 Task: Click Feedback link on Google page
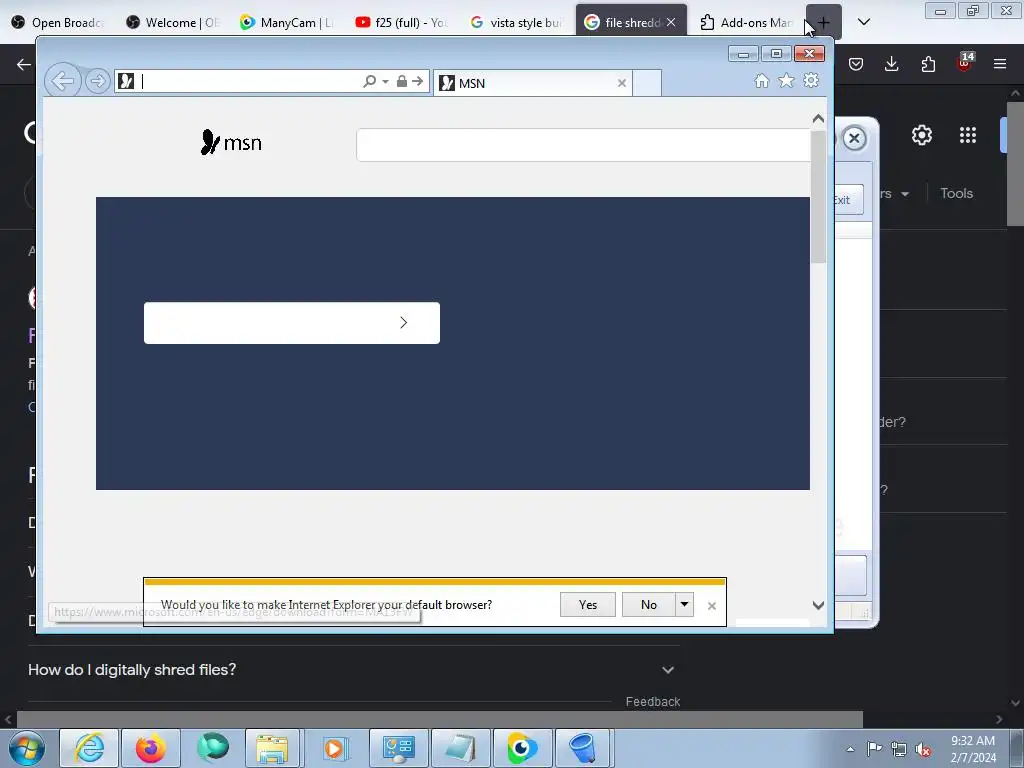[653, 701]
